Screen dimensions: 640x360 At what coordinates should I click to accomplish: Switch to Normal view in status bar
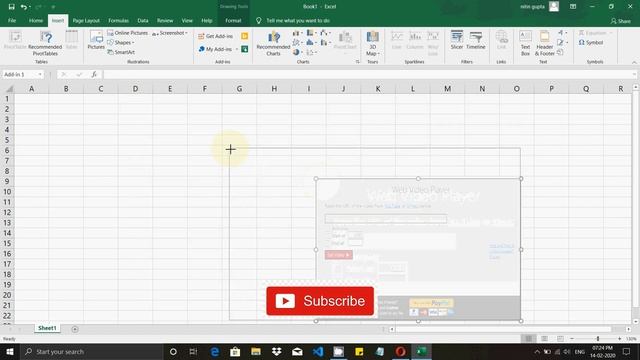click(529, 339)
